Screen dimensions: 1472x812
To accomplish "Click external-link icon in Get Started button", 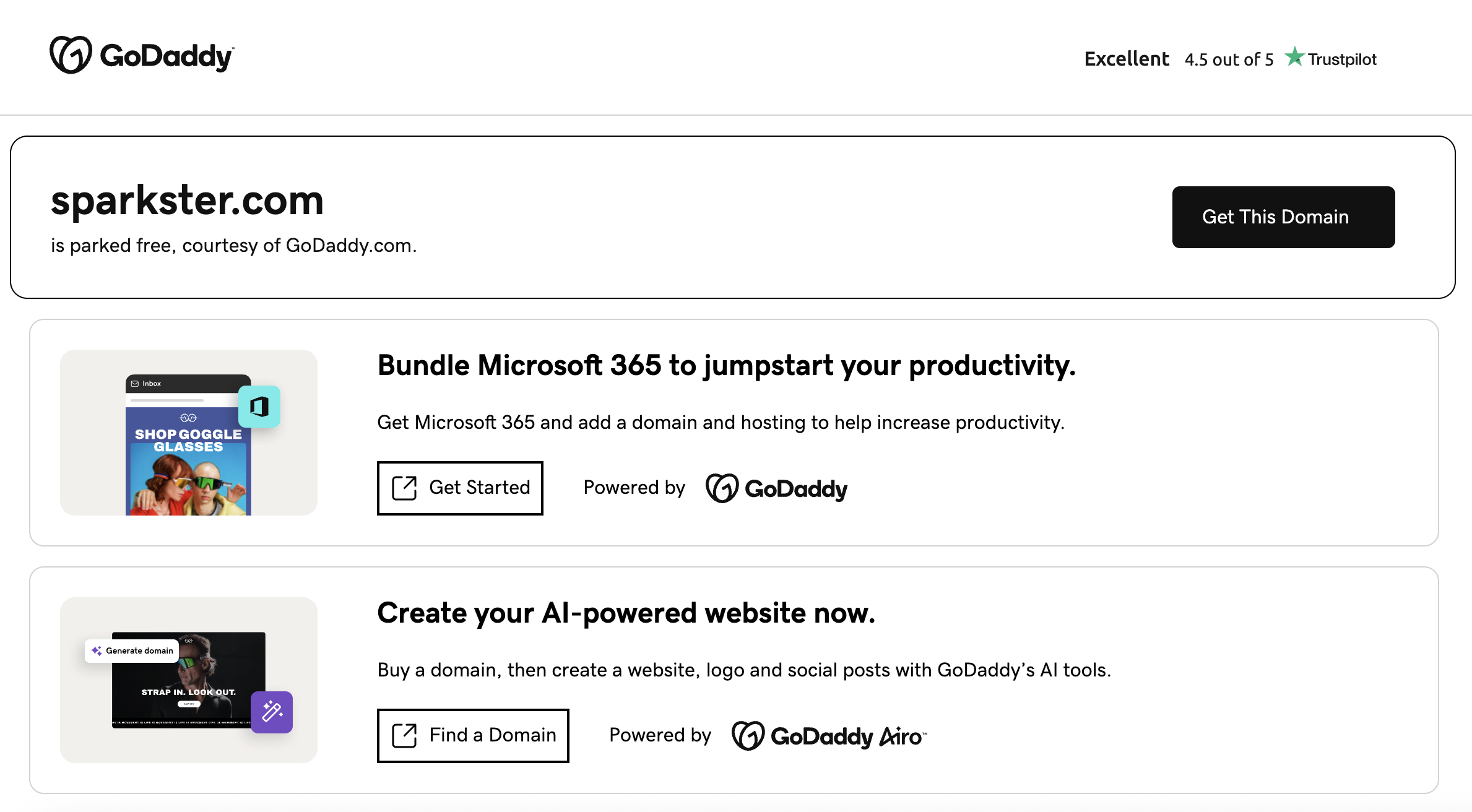I will click(404, 488).
